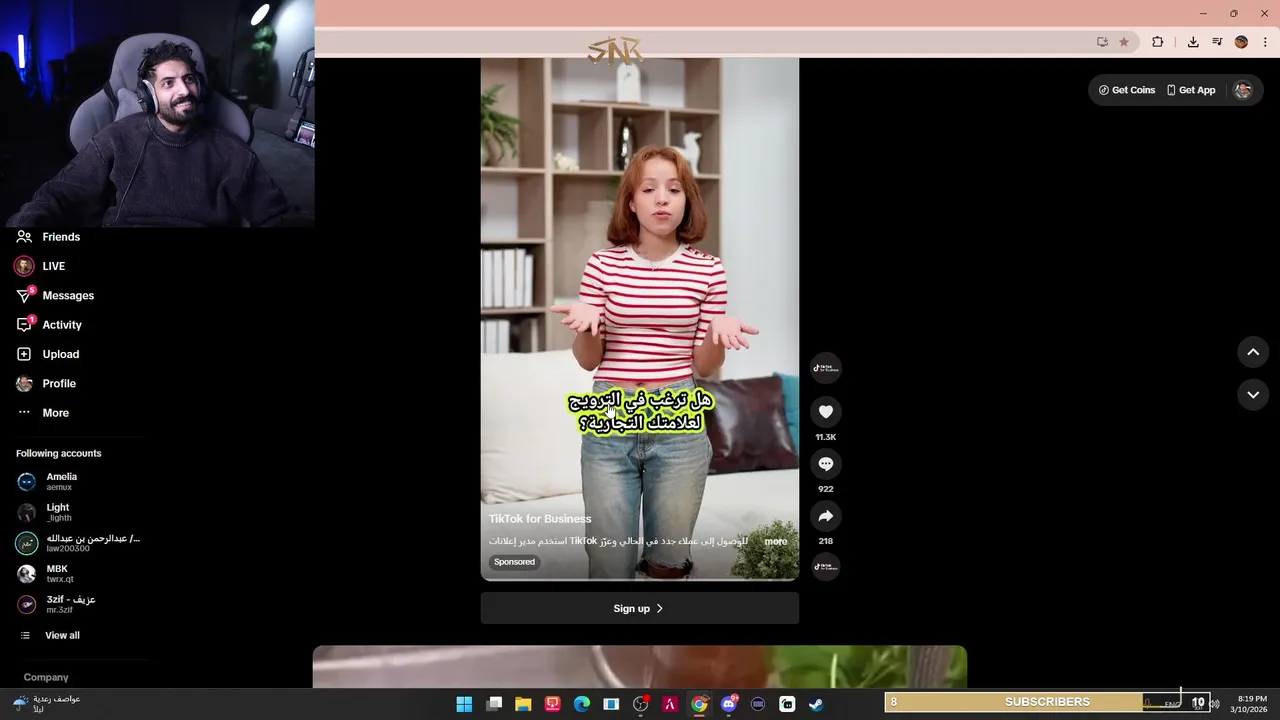This screenshot has width=1280, height=720.
Task: Open the Chrome profile avatar
Action: (1241, 42)
